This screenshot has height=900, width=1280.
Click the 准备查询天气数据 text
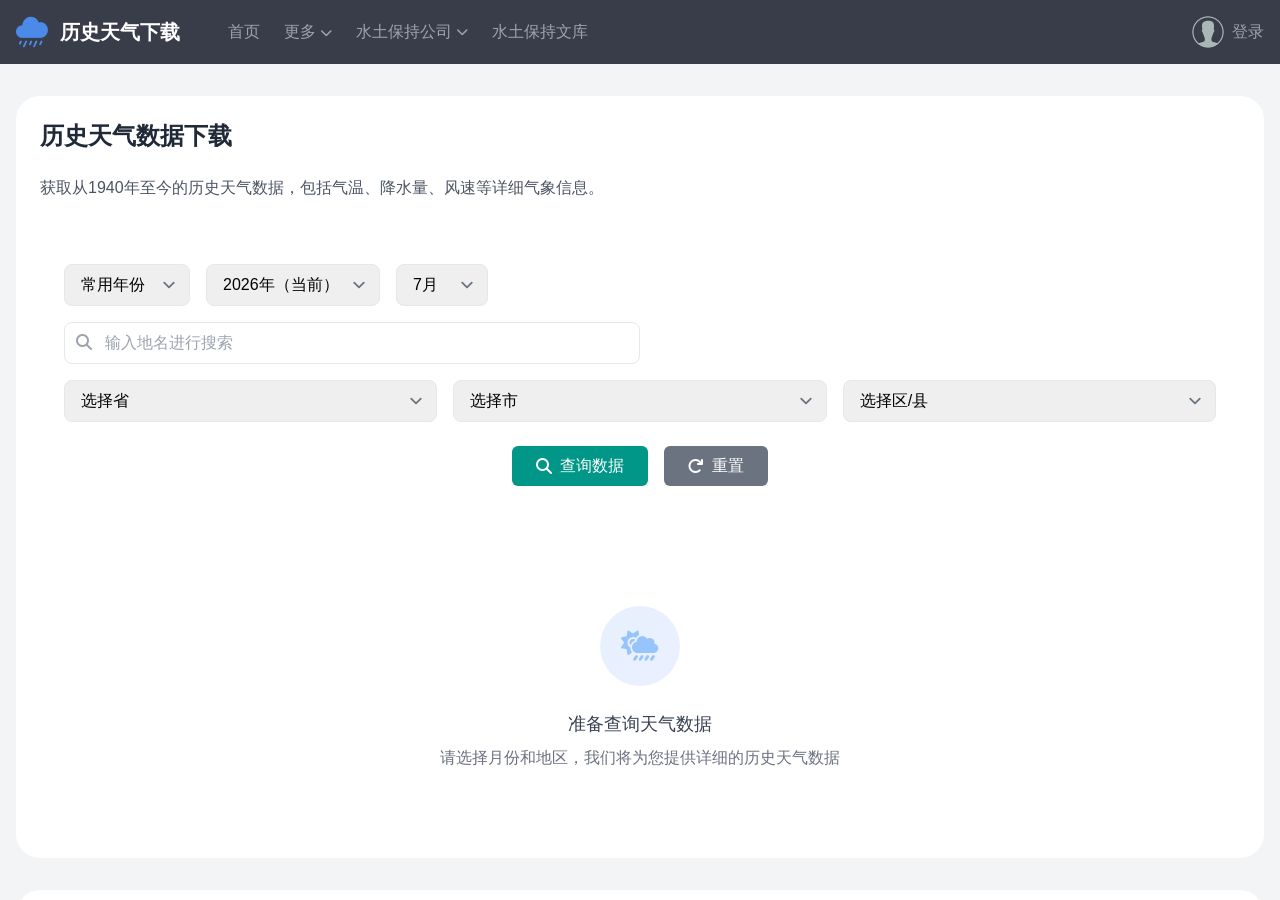click(x=640, y=724)
